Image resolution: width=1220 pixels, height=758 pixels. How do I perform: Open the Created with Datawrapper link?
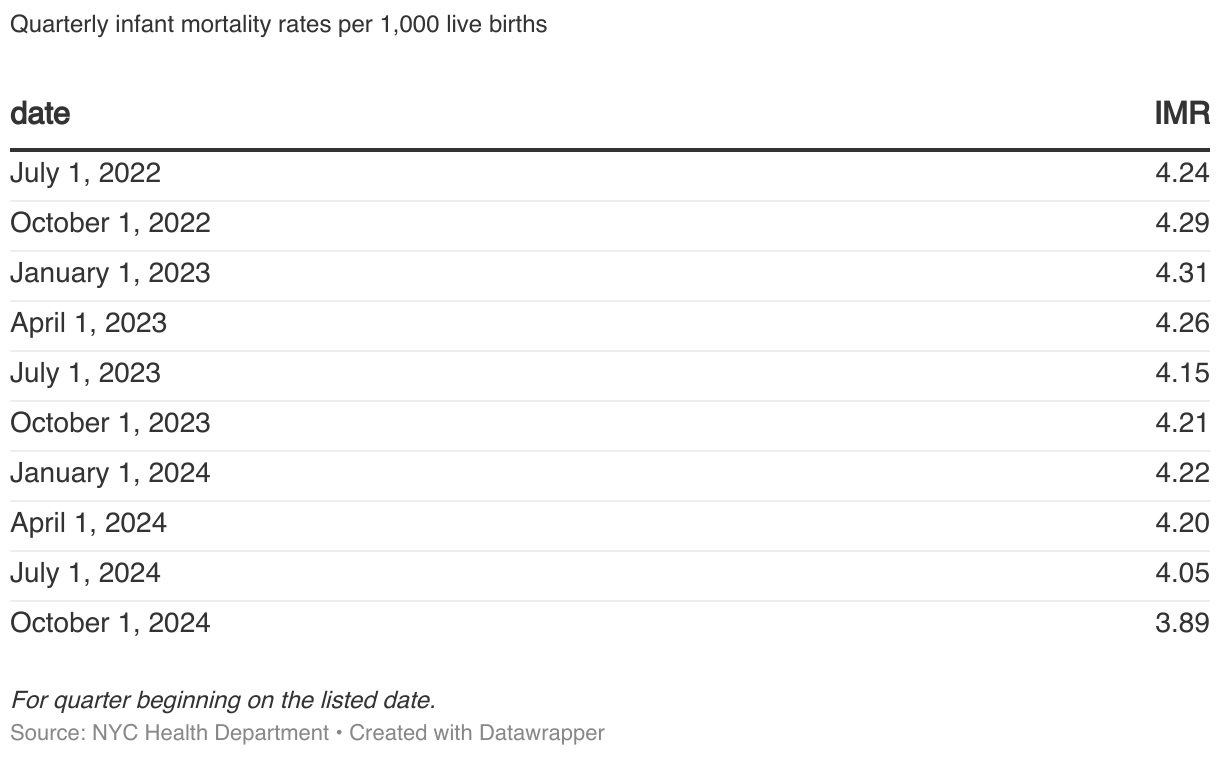[477, 733]
